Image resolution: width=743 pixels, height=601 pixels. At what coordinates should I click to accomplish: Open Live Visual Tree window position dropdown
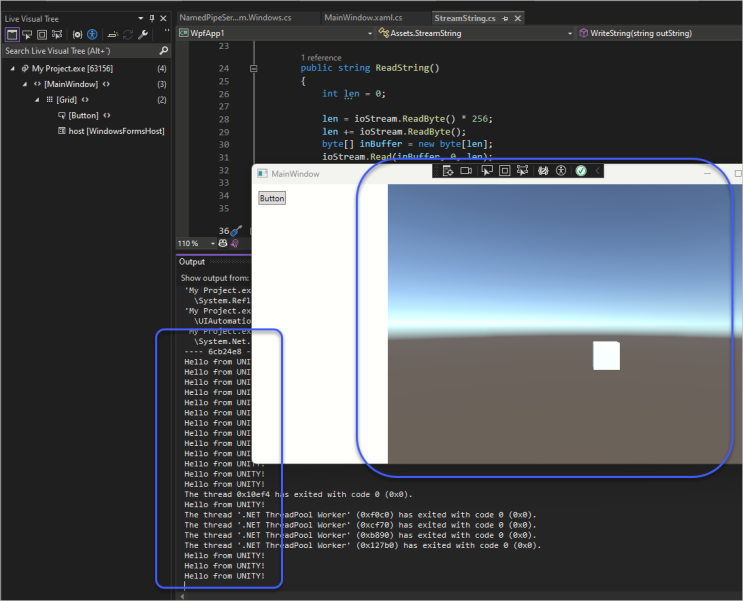click(x=141, y=18)
